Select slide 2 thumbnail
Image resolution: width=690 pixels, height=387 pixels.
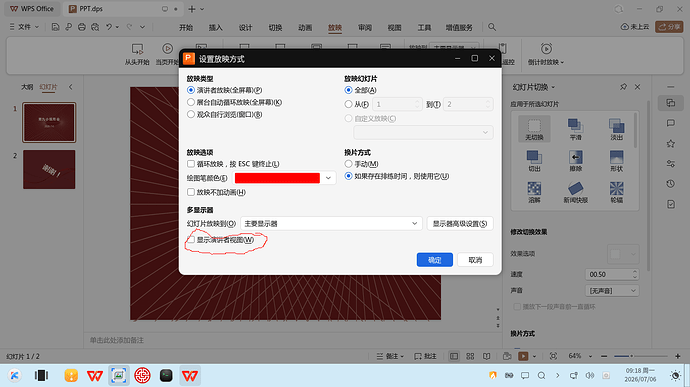[49, 170]
